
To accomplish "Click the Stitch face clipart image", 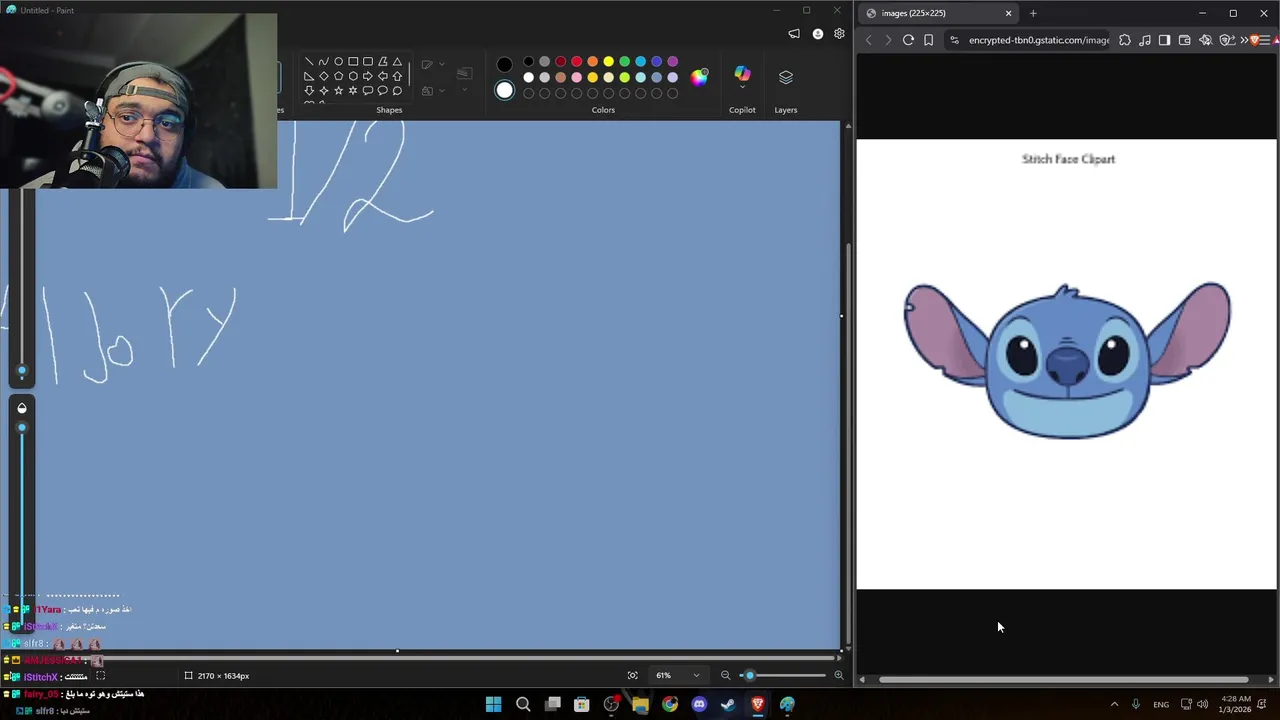I will pyautogui.click(x=1067, y=360).
